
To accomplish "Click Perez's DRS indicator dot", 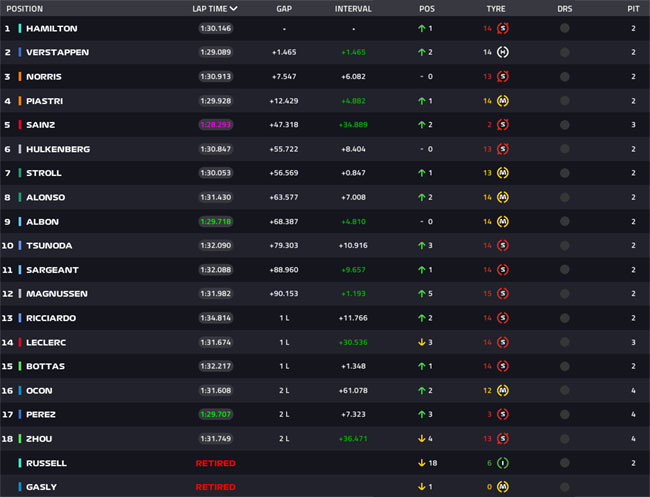I will [x=565, y=414].
